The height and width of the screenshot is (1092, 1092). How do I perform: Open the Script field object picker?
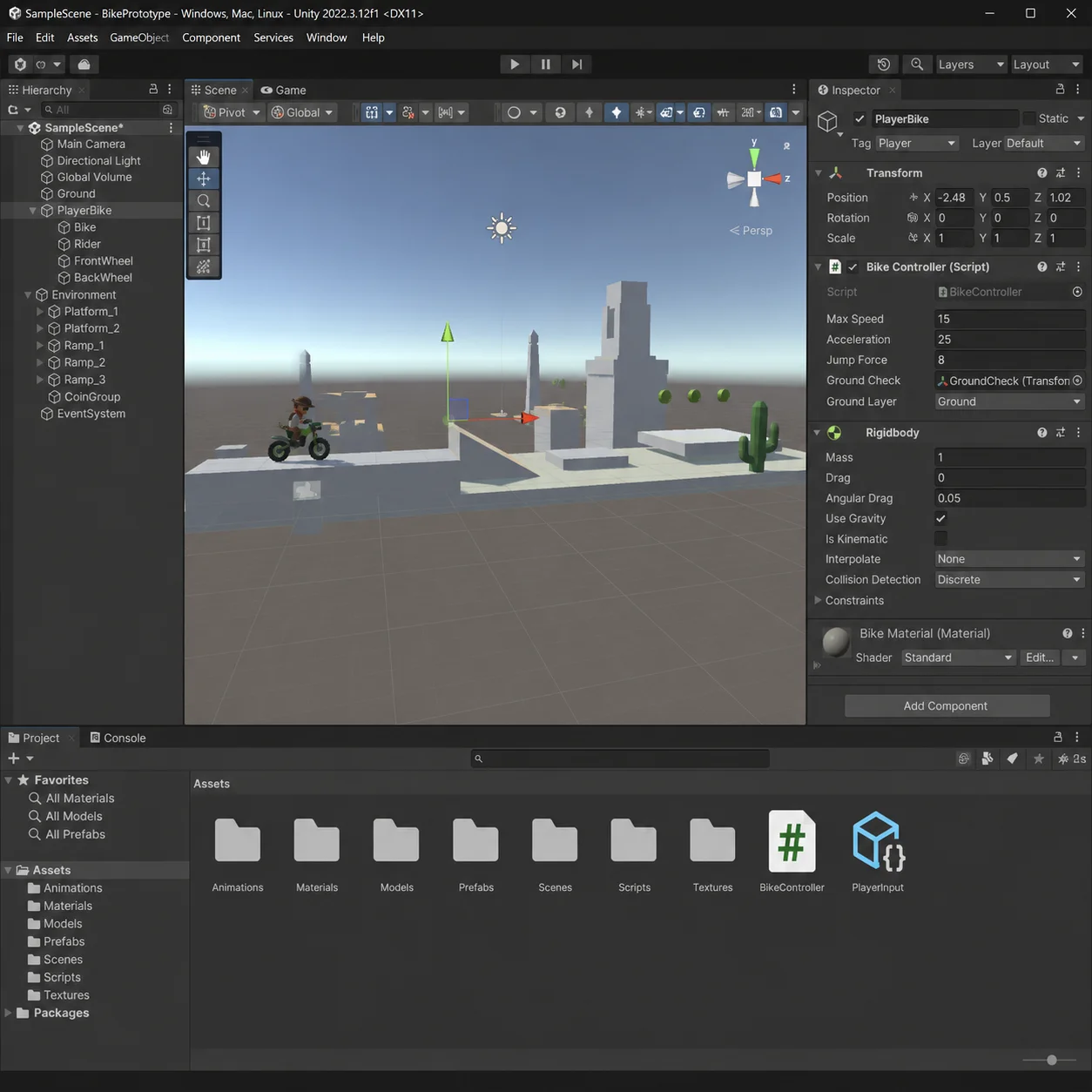(x=1077, y=292)
